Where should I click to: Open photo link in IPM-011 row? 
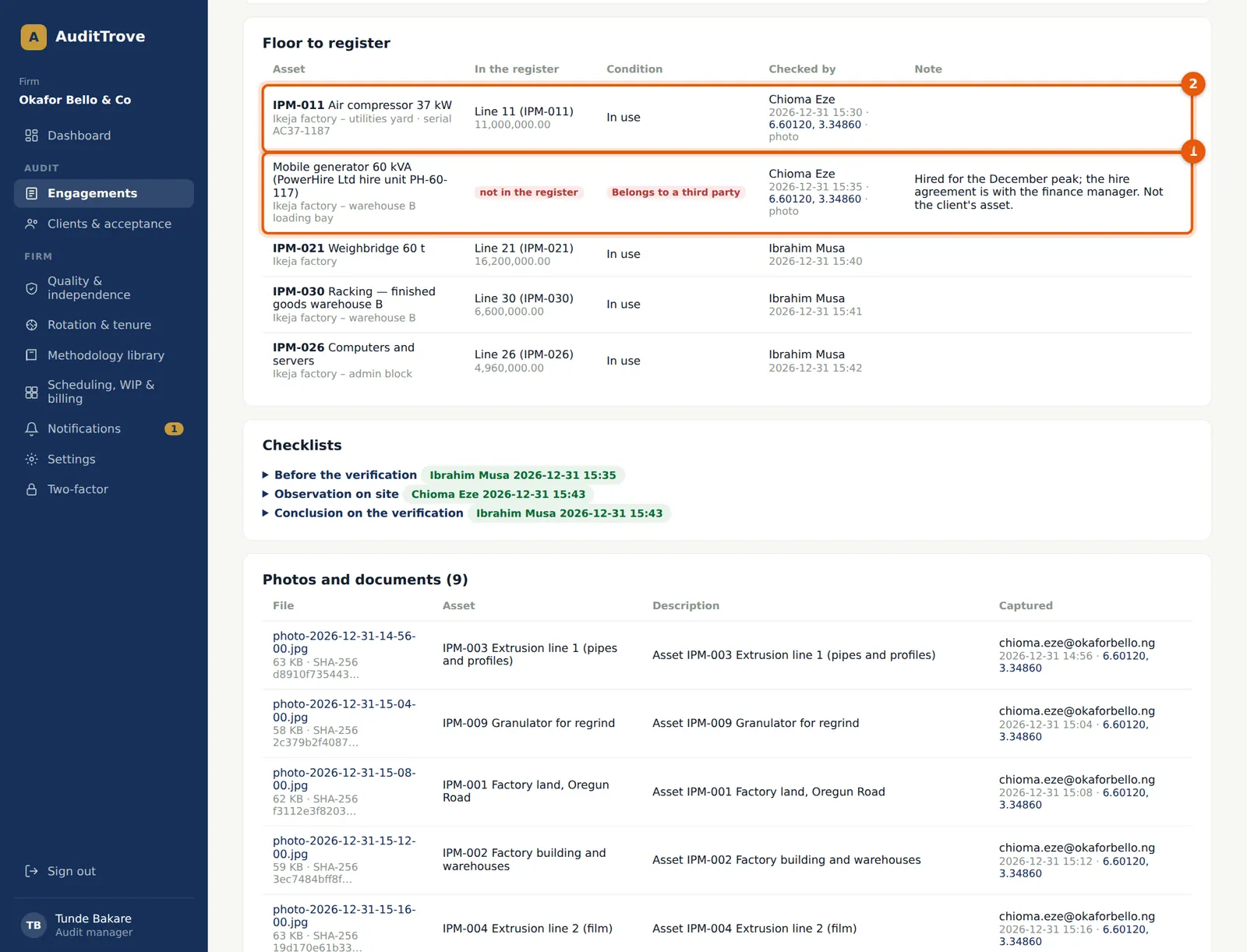point(783,137)
